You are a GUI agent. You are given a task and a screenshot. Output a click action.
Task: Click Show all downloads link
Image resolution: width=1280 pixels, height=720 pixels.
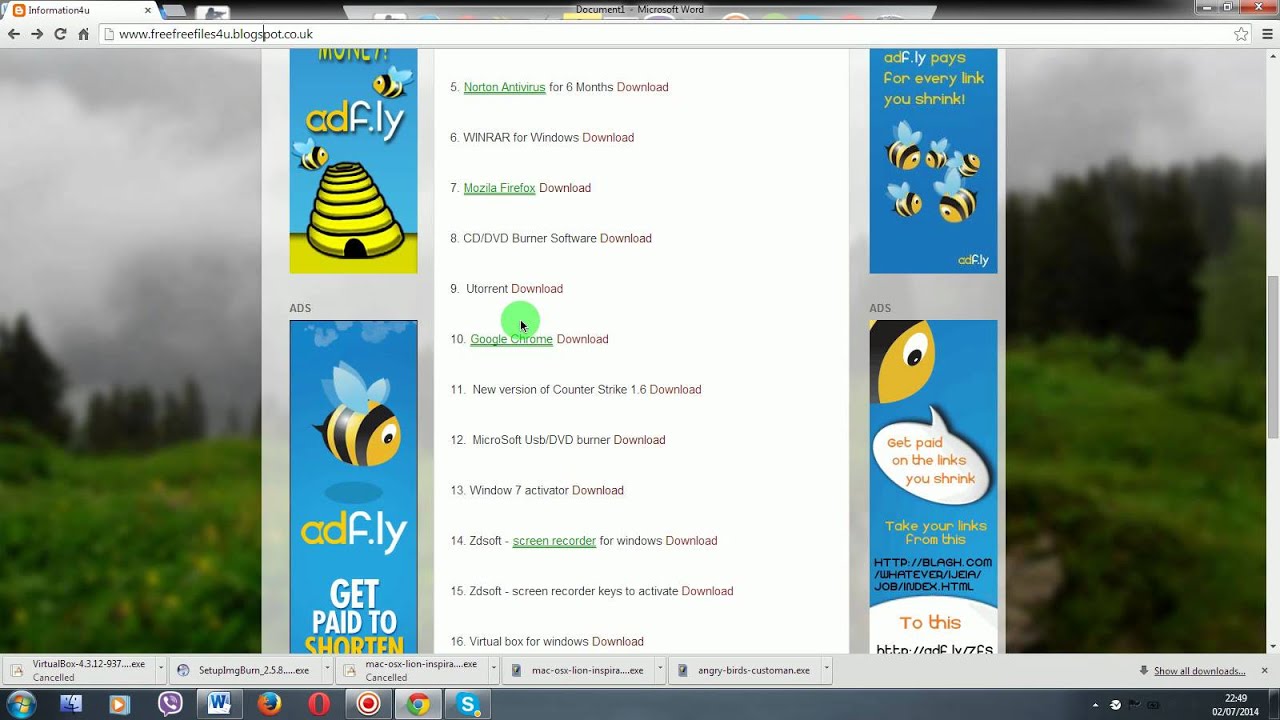[x=1199, y=671]
